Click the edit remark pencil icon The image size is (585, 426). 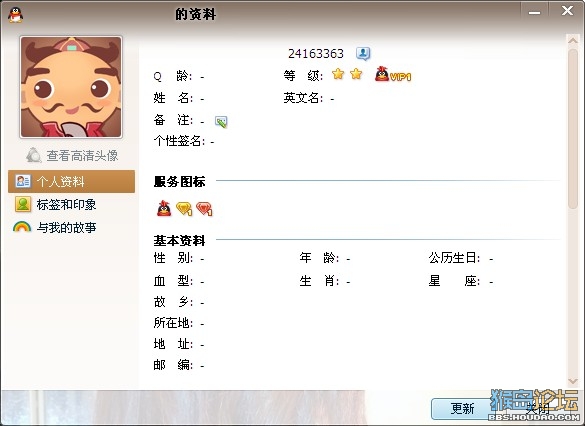click(221, 122)
